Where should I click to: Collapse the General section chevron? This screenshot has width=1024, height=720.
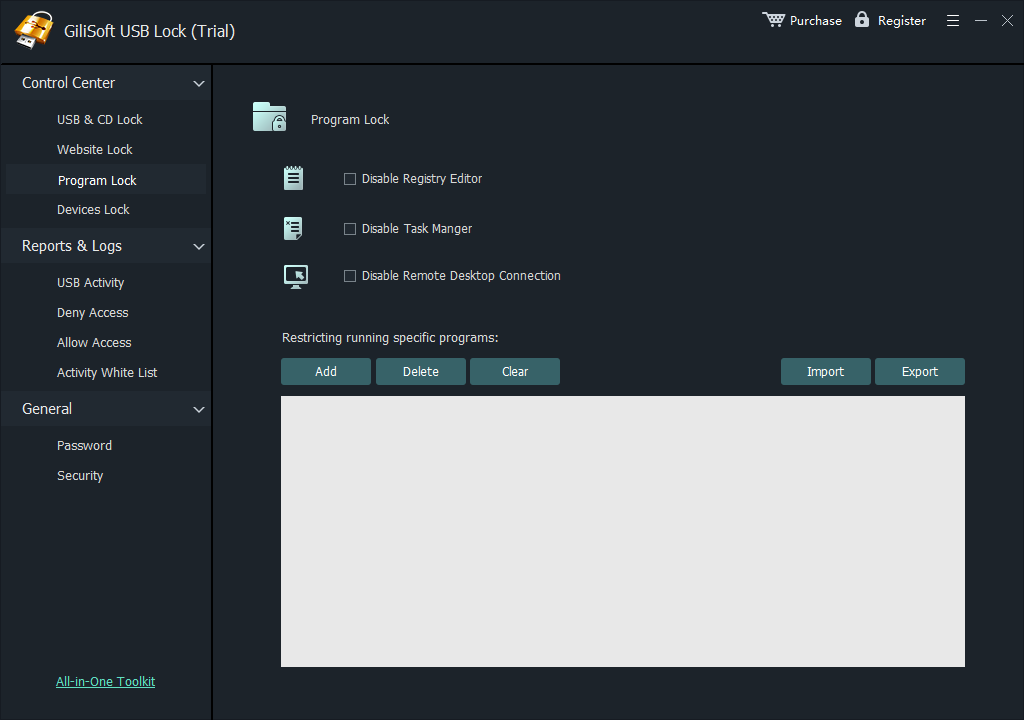tap(199, 410)
